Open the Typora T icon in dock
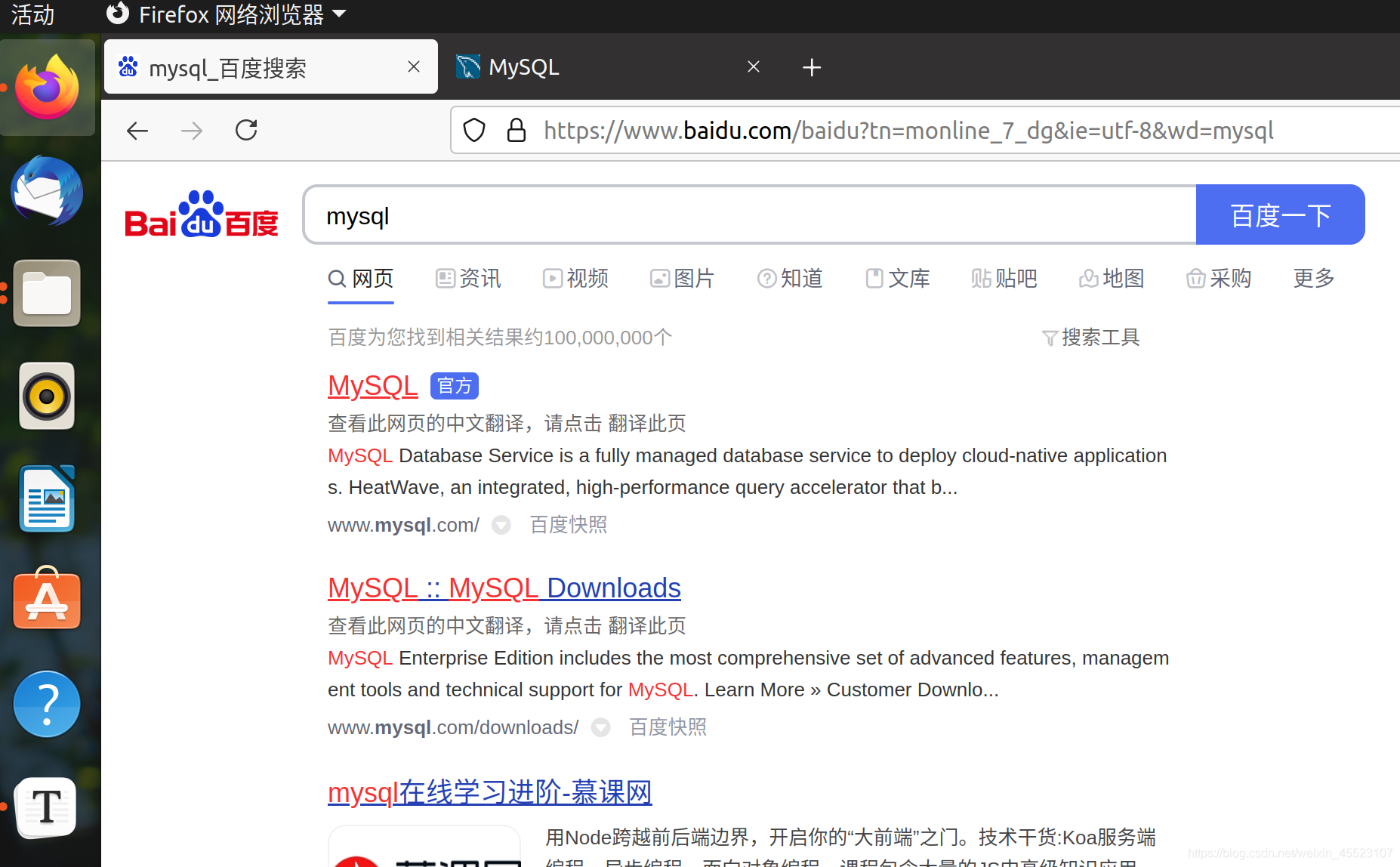This screenshot has height=867, width=1400. [47, 807]
